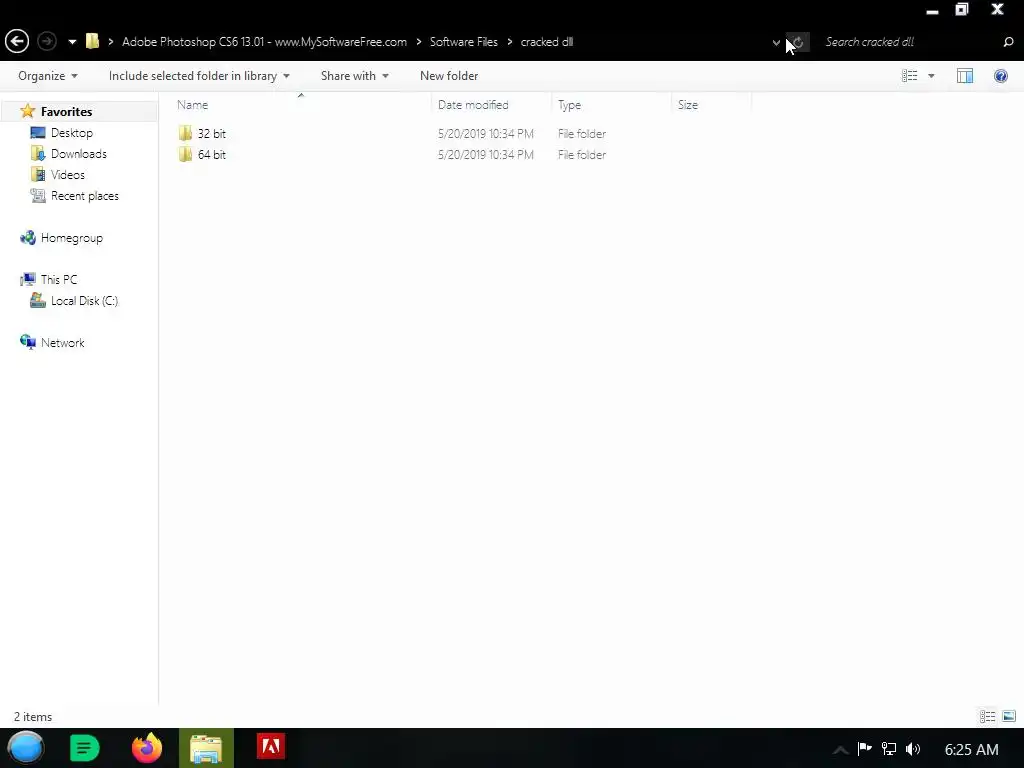Open the Adobe app on taskbar

(270, 747)
